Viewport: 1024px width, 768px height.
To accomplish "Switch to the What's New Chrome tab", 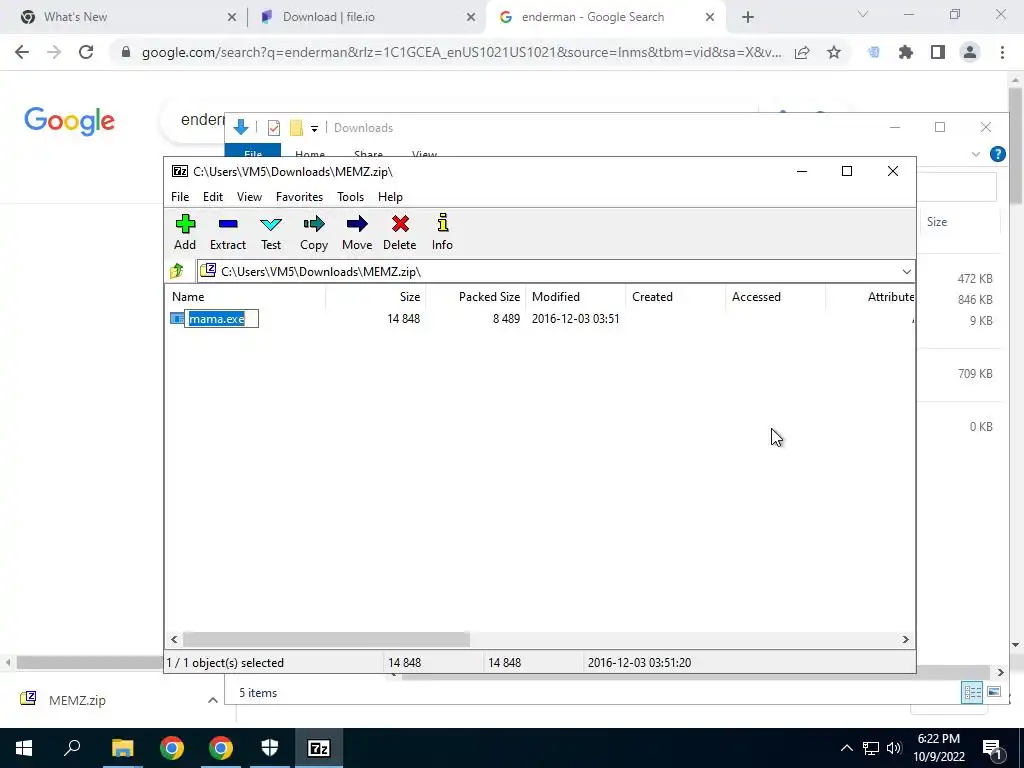I will (x=127, y=17).
